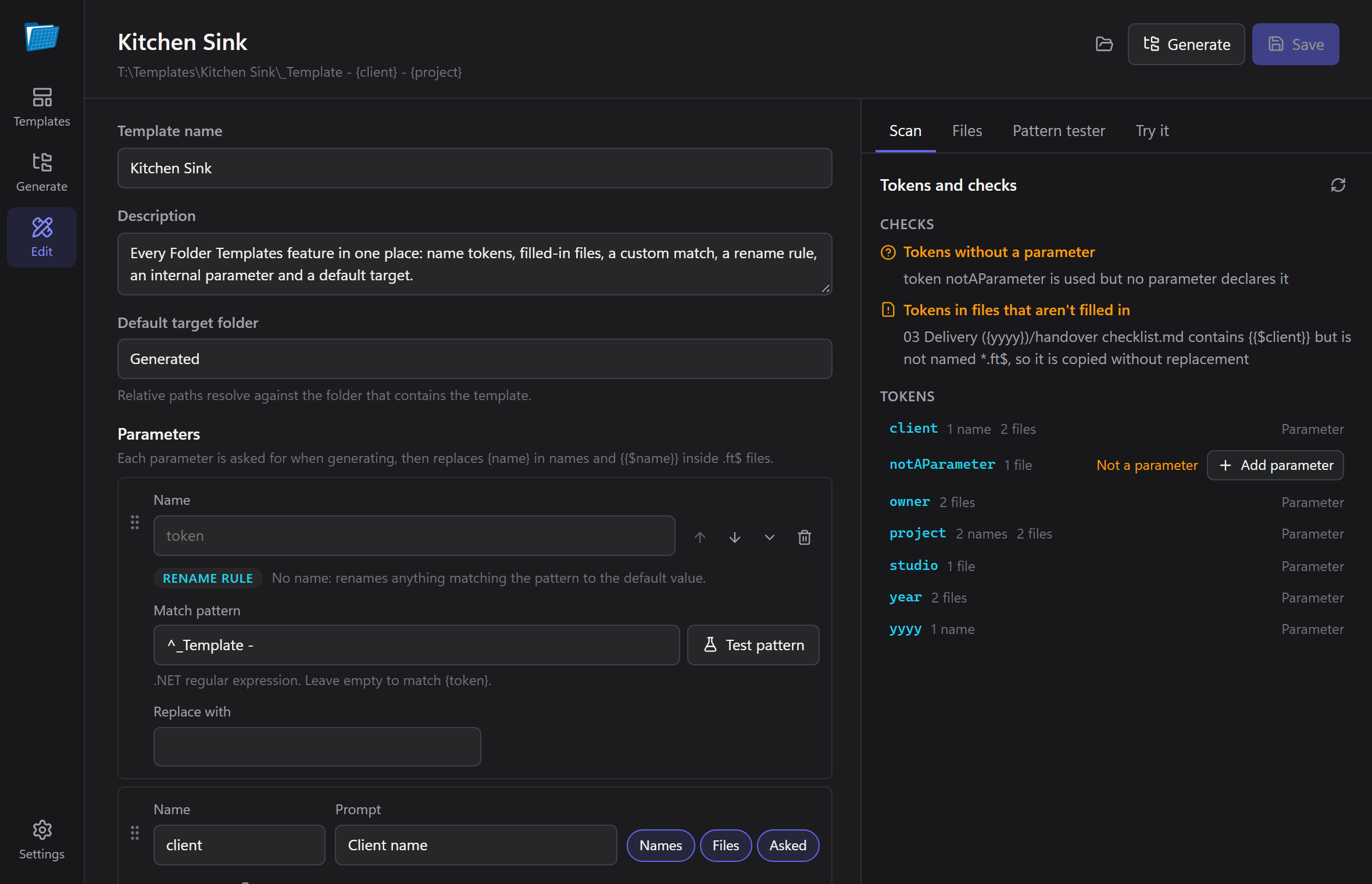Select the Tokens in files that aren't filled in check

[x=1016, y=310]
